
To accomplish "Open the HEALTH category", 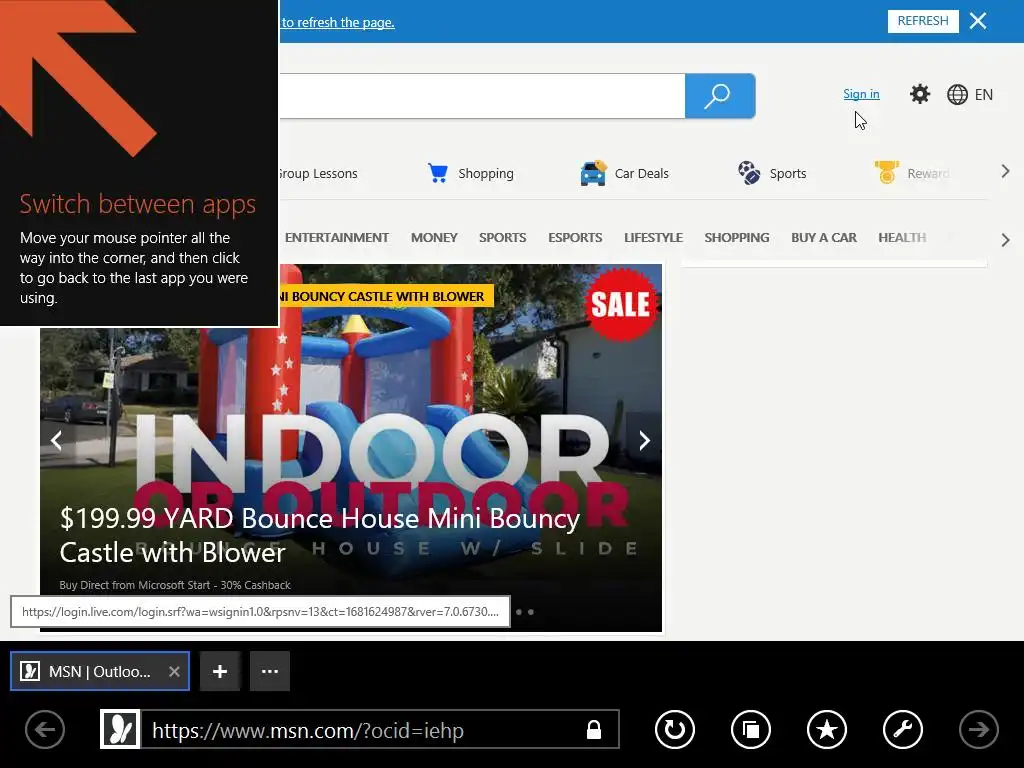I will [902, 238].
